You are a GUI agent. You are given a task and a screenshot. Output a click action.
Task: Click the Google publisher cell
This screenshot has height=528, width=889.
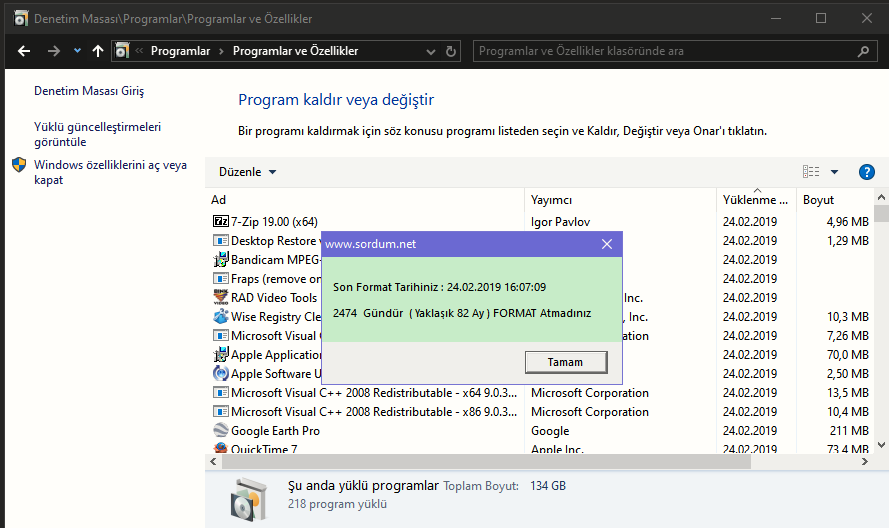pos(550,431)
